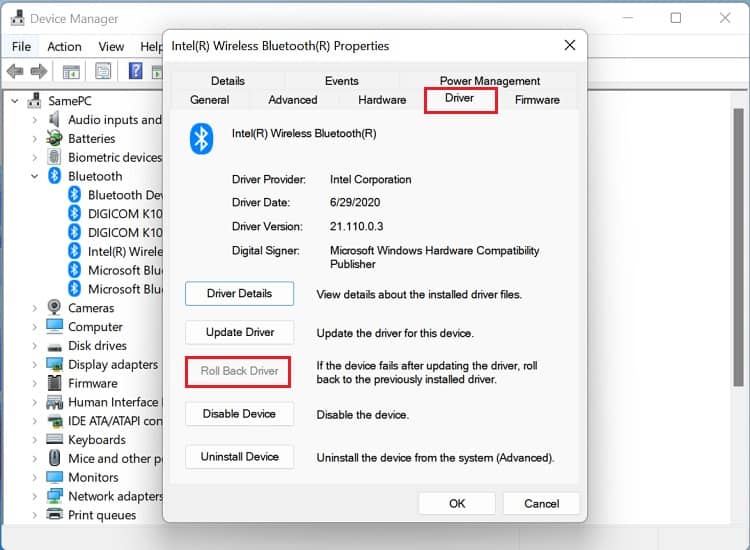Click the forward arrow toolbar icon
This screenshot has height=550, width=750.
pyautogui.click(x=38, y=71)
